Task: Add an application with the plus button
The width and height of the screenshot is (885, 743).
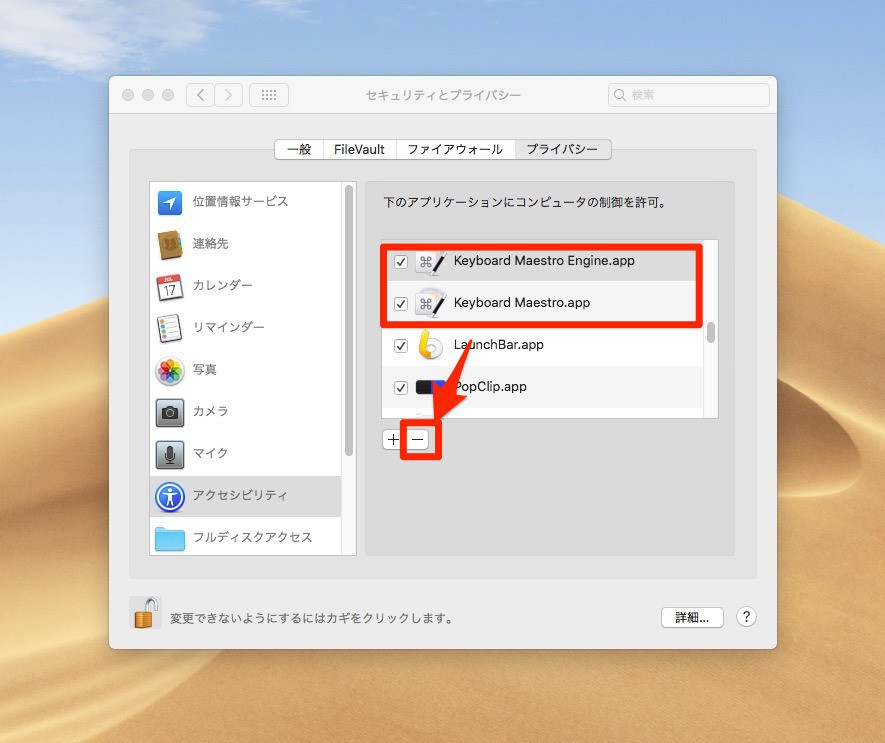Action: coord(393,439)
